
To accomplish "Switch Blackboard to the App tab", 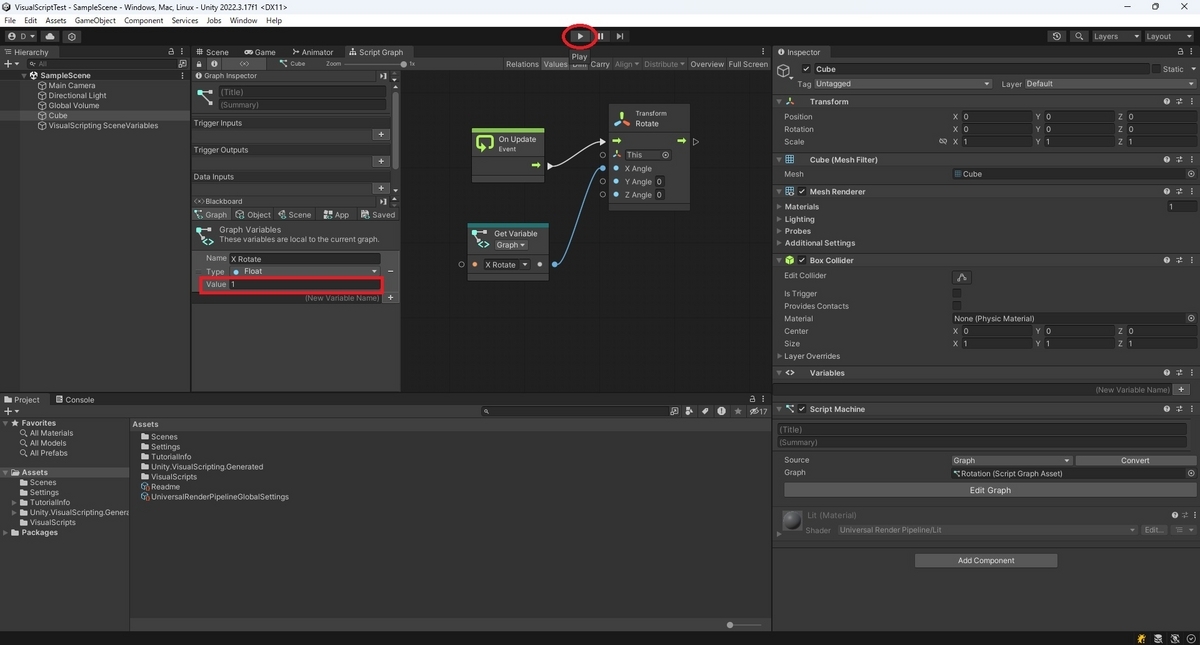I will click(x=335, y=214).
